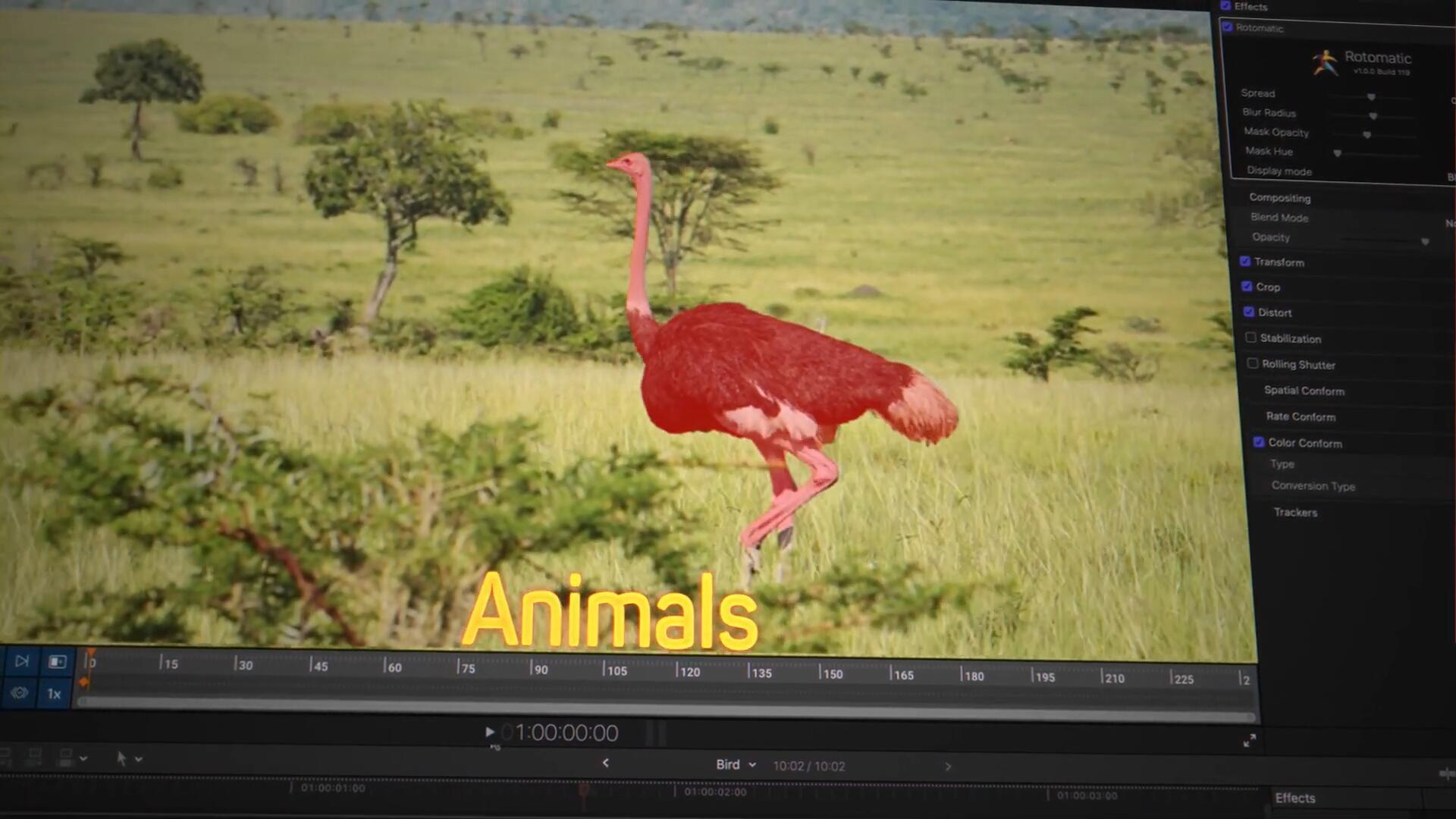This screenshot has height=819, width=1456.
Task: Enable the Stabilization checkbox
Action: [1250, 337]
